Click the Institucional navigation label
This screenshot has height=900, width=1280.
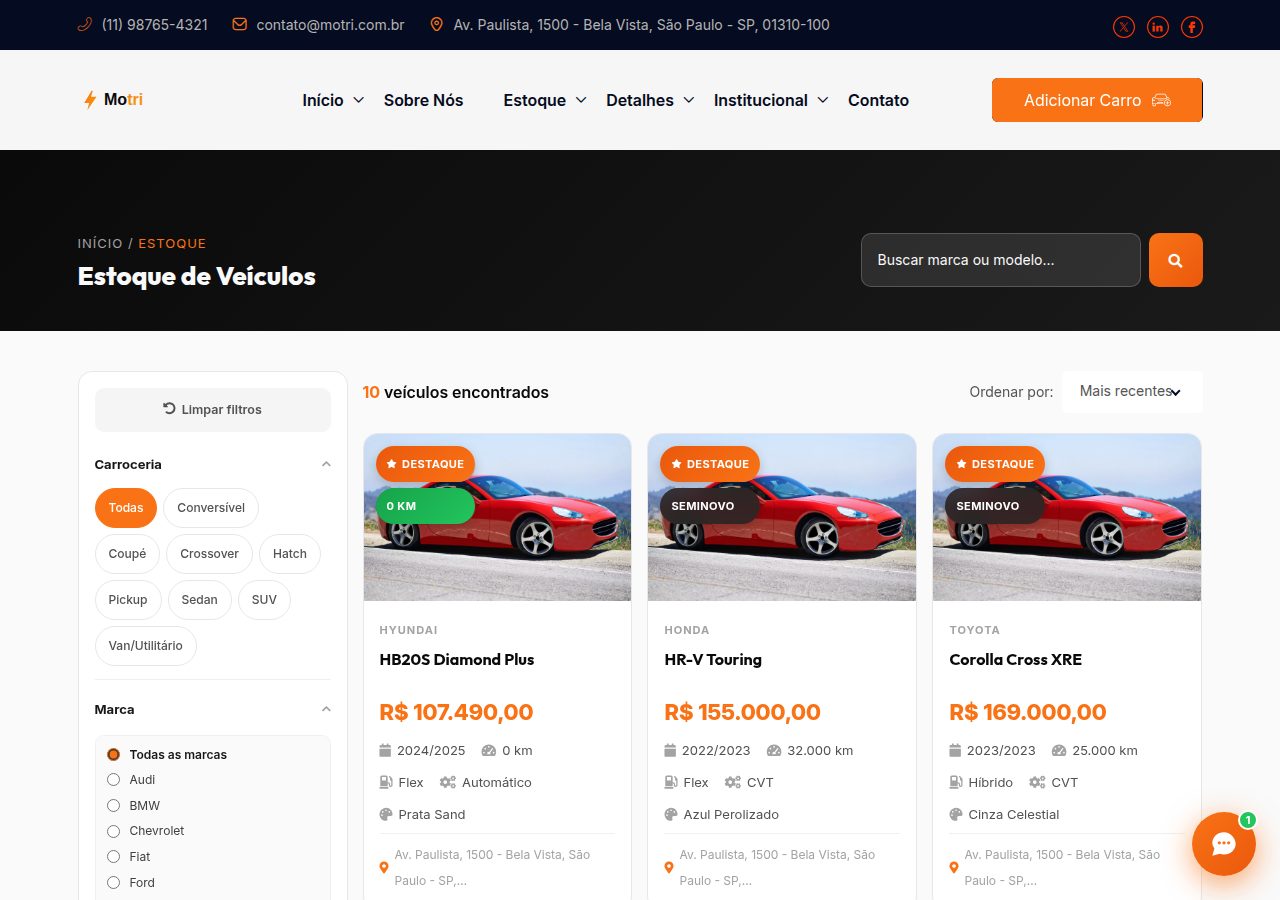761,100
